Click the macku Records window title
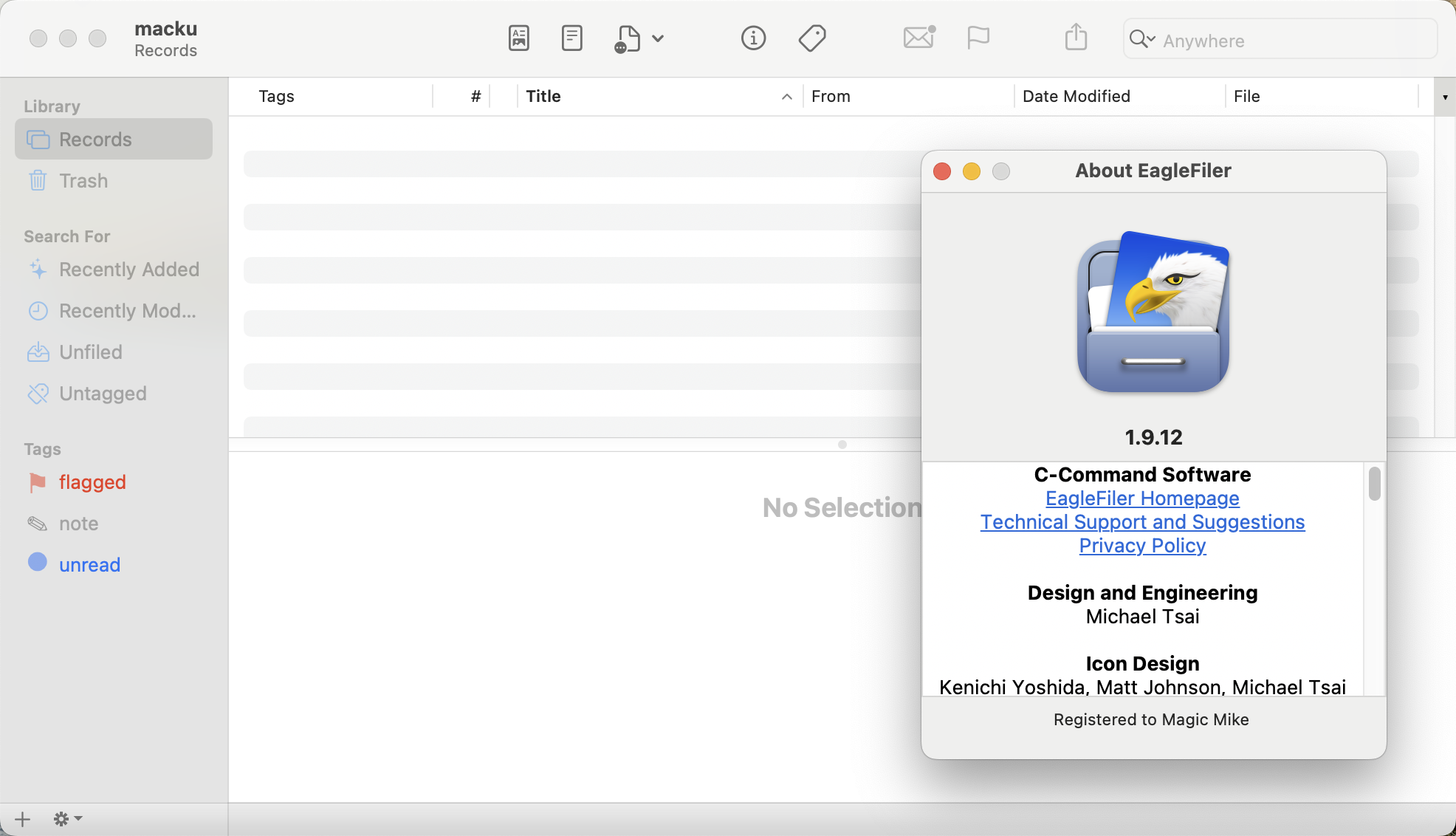1456x836 pixels. pyautogui.click(x=166, y=38)
